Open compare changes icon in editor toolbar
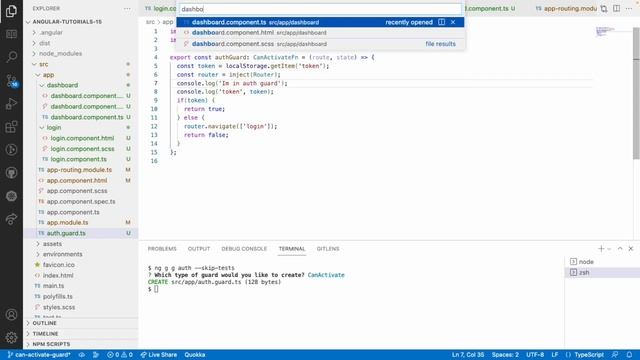This screenshot has width=640, height=360. [x=604, y=9]
